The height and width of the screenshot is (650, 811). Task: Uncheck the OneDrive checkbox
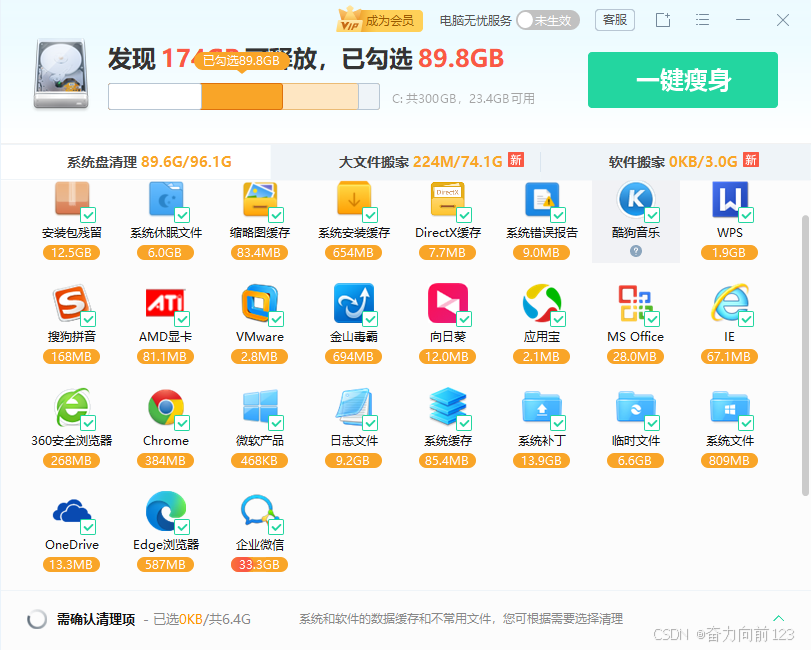[x=88, y=527]
